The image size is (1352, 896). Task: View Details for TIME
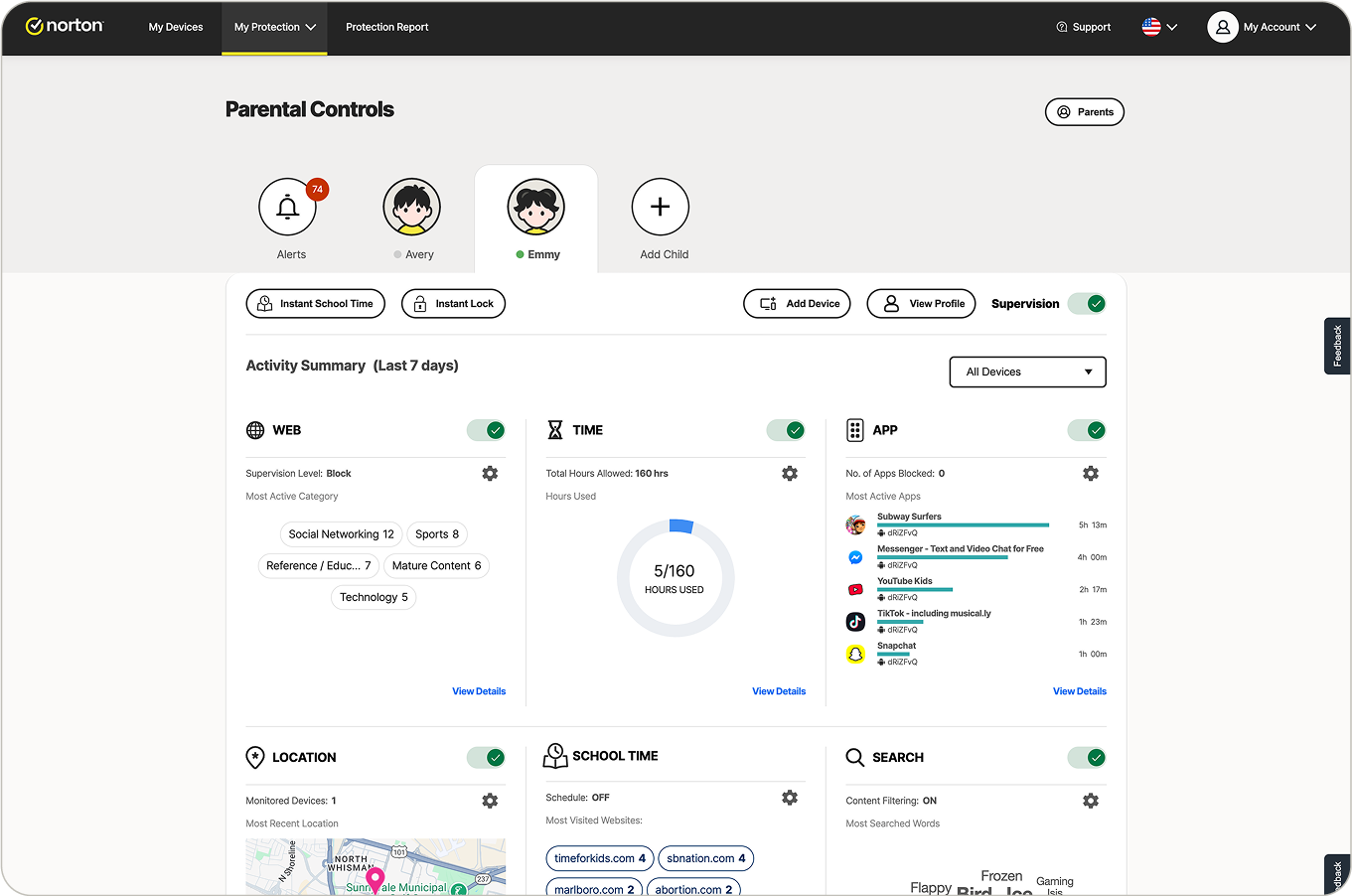pos(779,691)
